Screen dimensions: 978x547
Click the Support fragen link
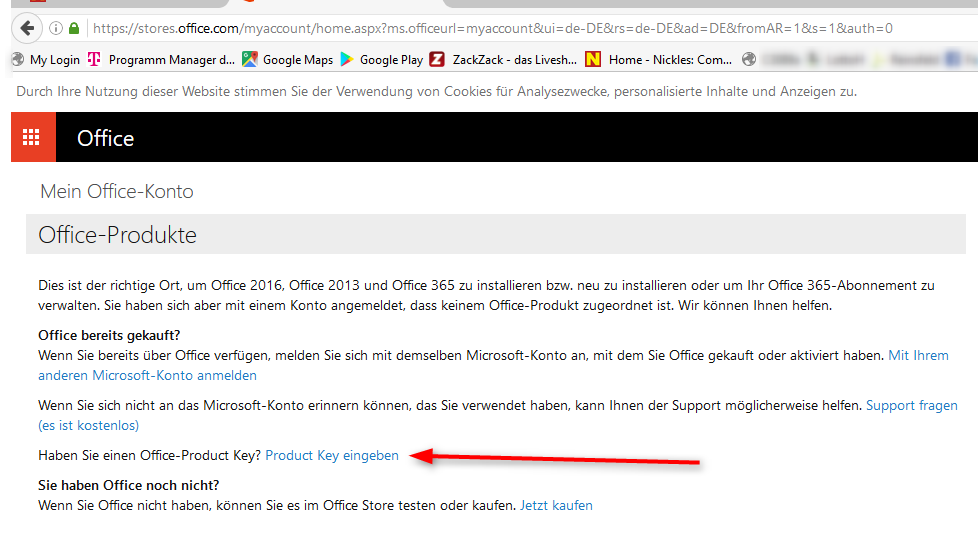pyautogui.click(x=911, y=406)
